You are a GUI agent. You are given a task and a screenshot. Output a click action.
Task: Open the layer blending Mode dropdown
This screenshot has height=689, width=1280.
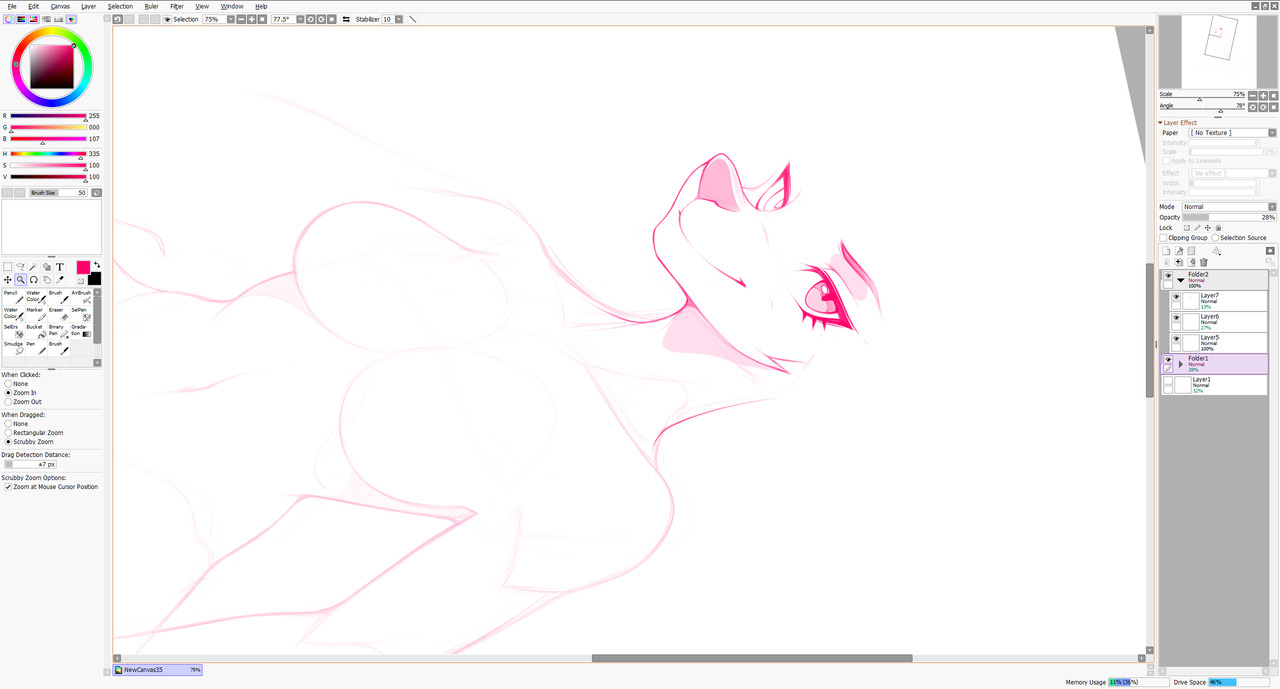pos(1272,207)
